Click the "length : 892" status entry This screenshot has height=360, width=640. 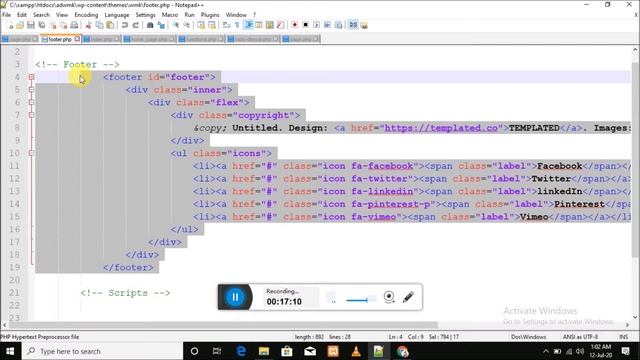click(x=309, y=337)
